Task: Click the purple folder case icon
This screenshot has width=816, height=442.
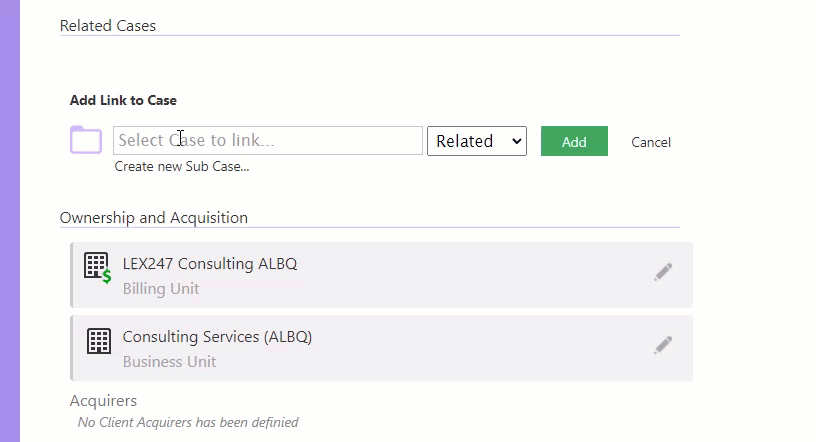Action: (x=86, y=140)
